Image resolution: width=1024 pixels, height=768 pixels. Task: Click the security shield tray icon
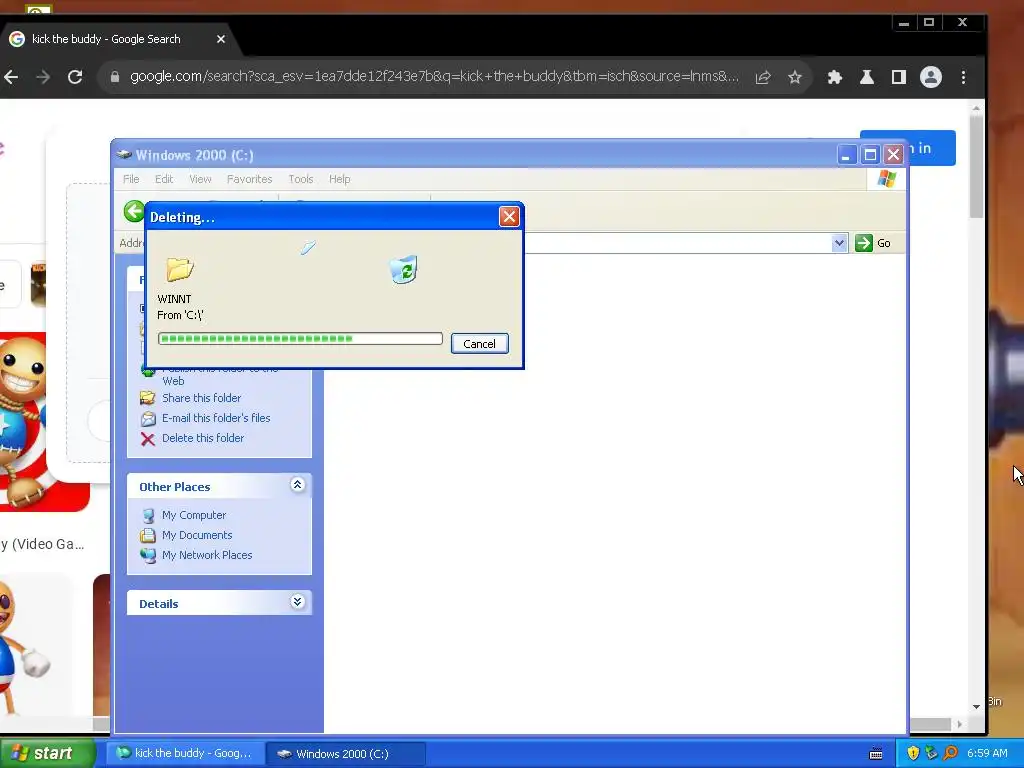click(x=913, y=753)
